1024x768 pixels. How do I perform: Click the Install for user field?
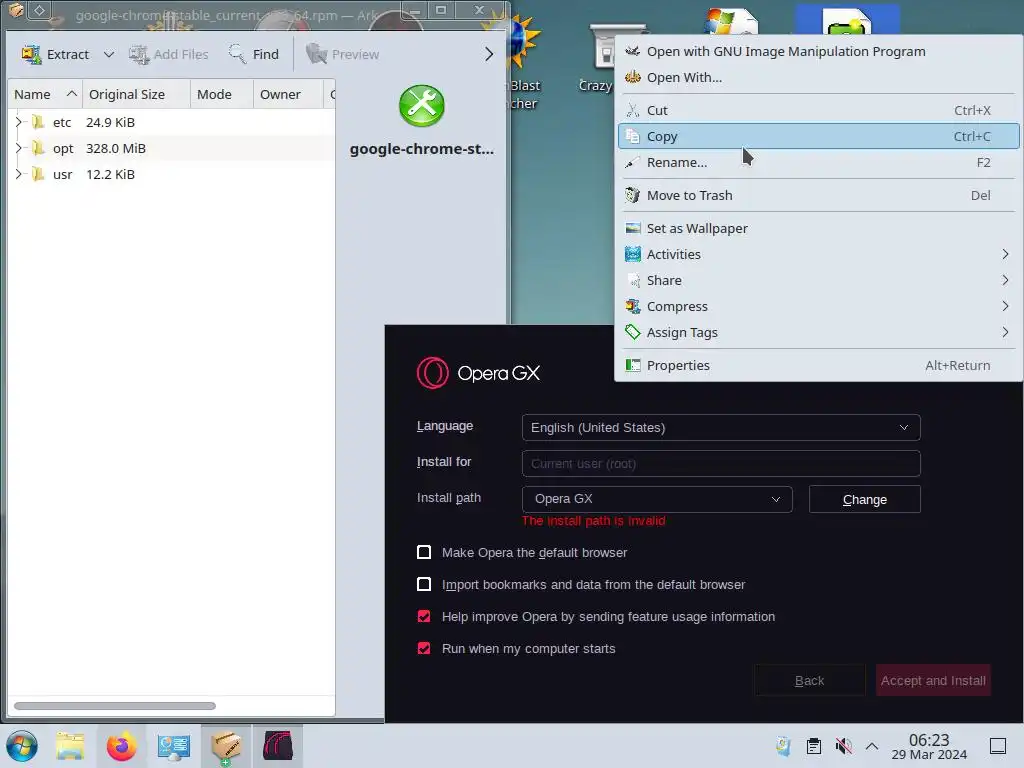click(721, 464)
